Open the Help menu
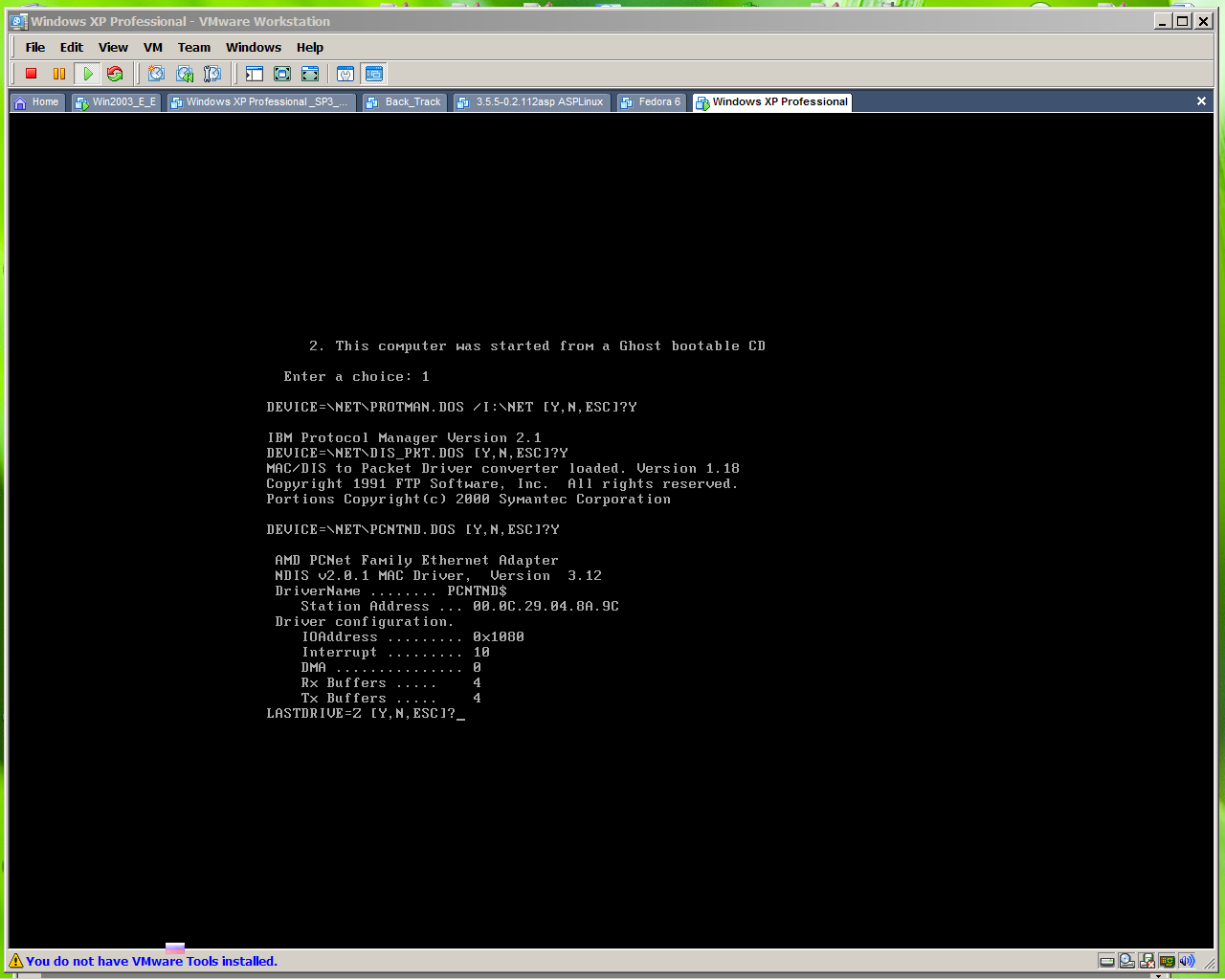The width and height of the screenshot is (1225, 980). (x=310, y=47)
